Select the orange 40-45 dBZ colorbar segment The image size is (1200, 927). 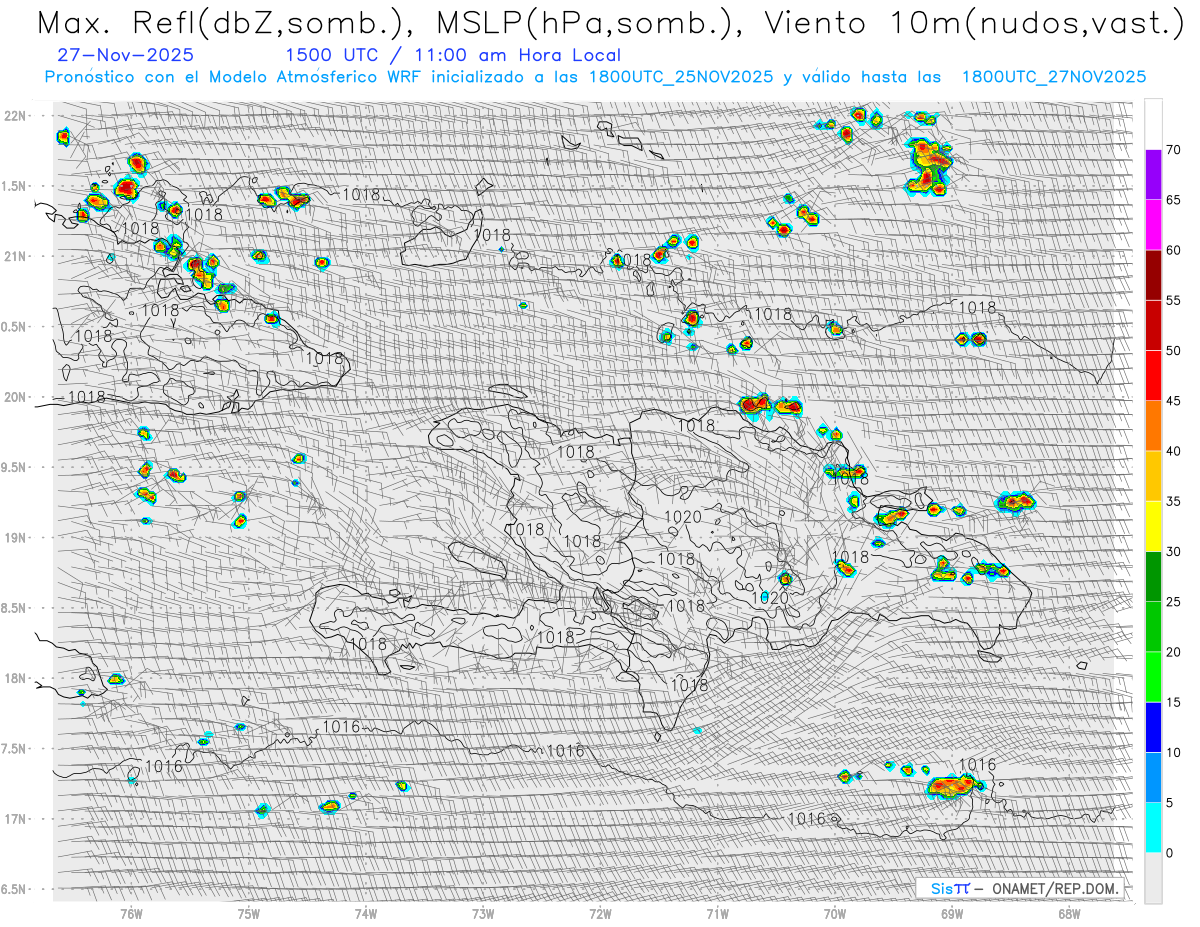pyautogui.click(x=1154, y=426)
